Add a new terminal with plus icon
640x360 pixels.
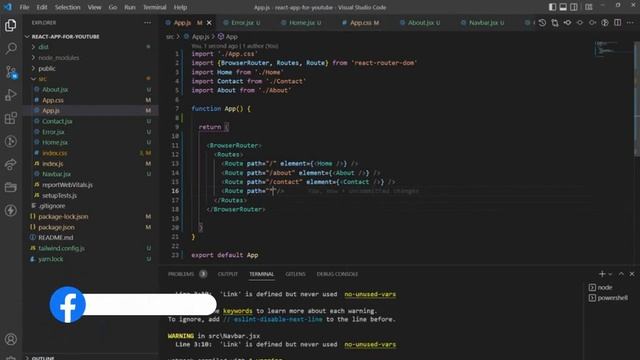(x=602, y=274)
